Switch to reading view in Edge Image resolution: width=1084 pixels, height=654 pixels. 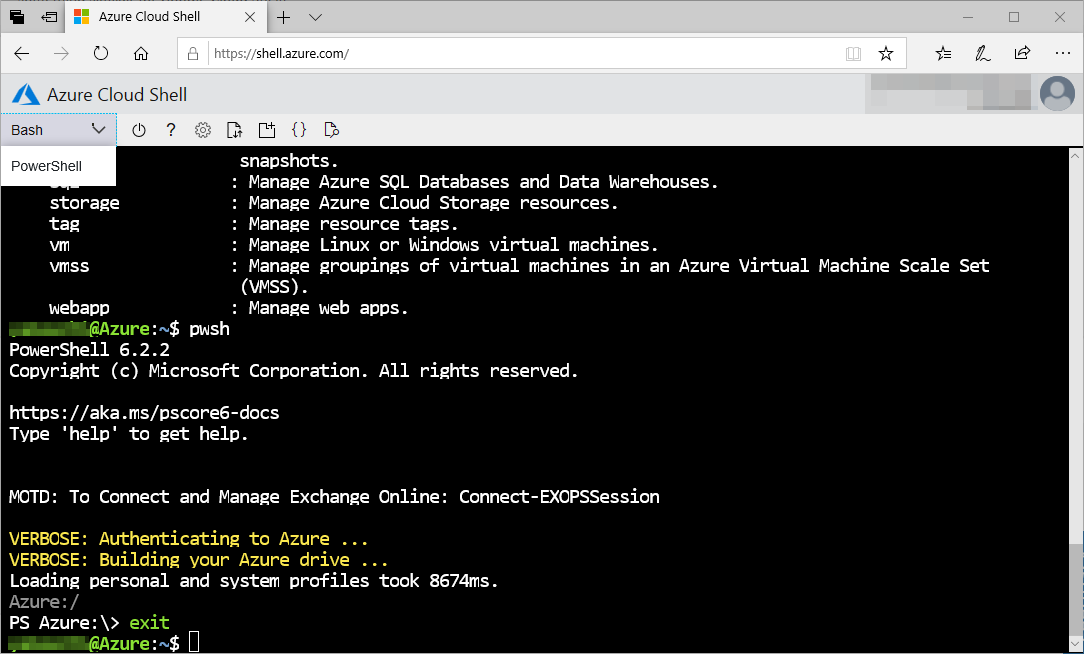[853, 53]
